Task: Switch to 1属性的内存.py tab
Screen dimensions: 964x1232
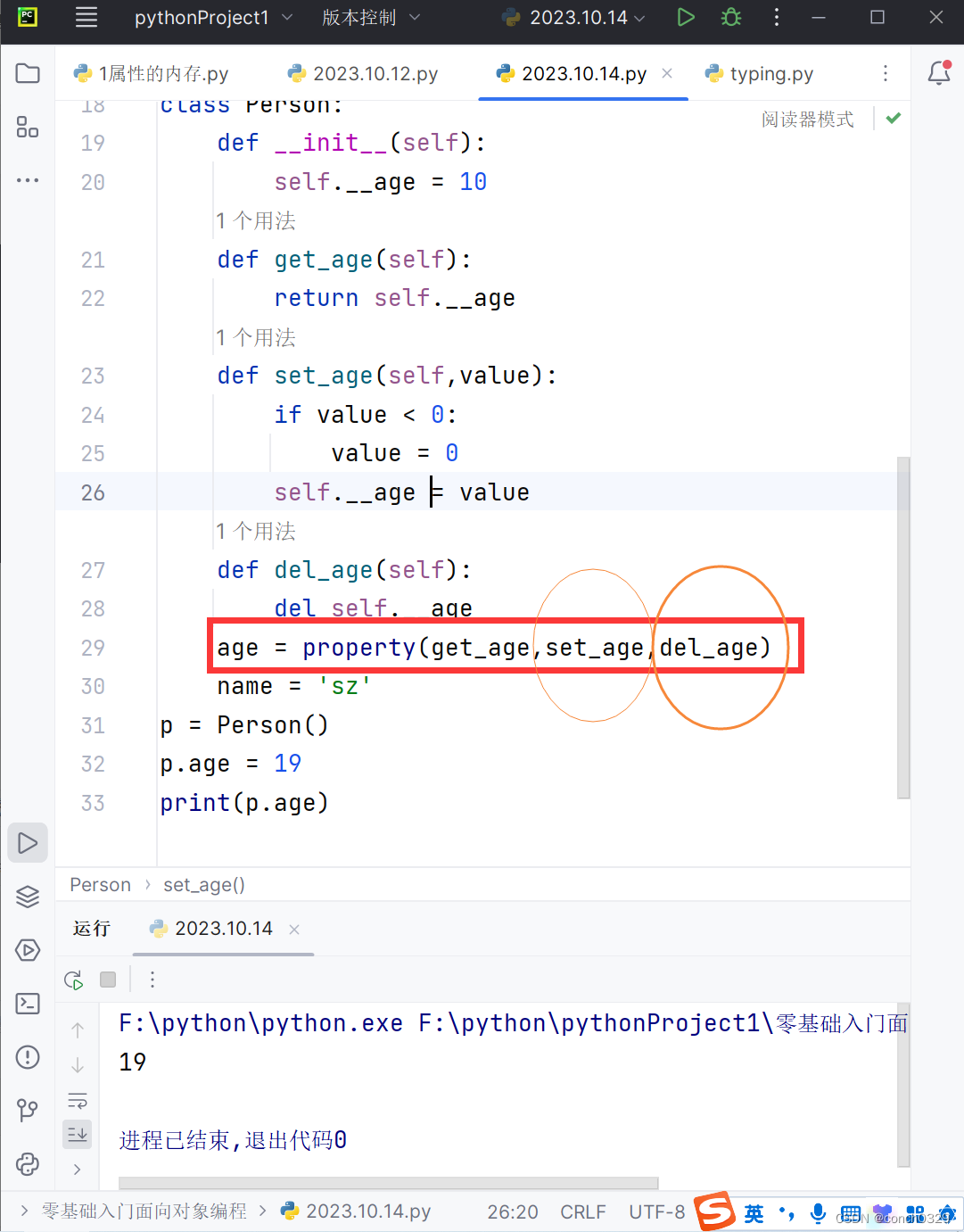Action: point(152,73)
